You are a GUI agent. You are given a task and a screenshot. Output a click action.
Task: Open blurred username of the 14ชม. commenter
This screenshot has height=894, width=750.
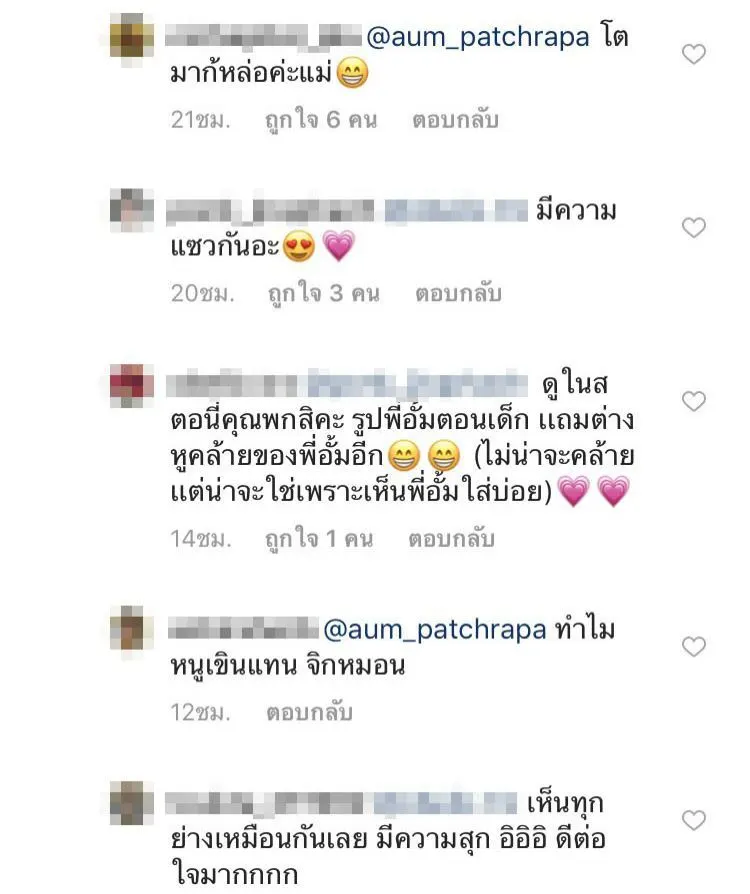point(231,385)
